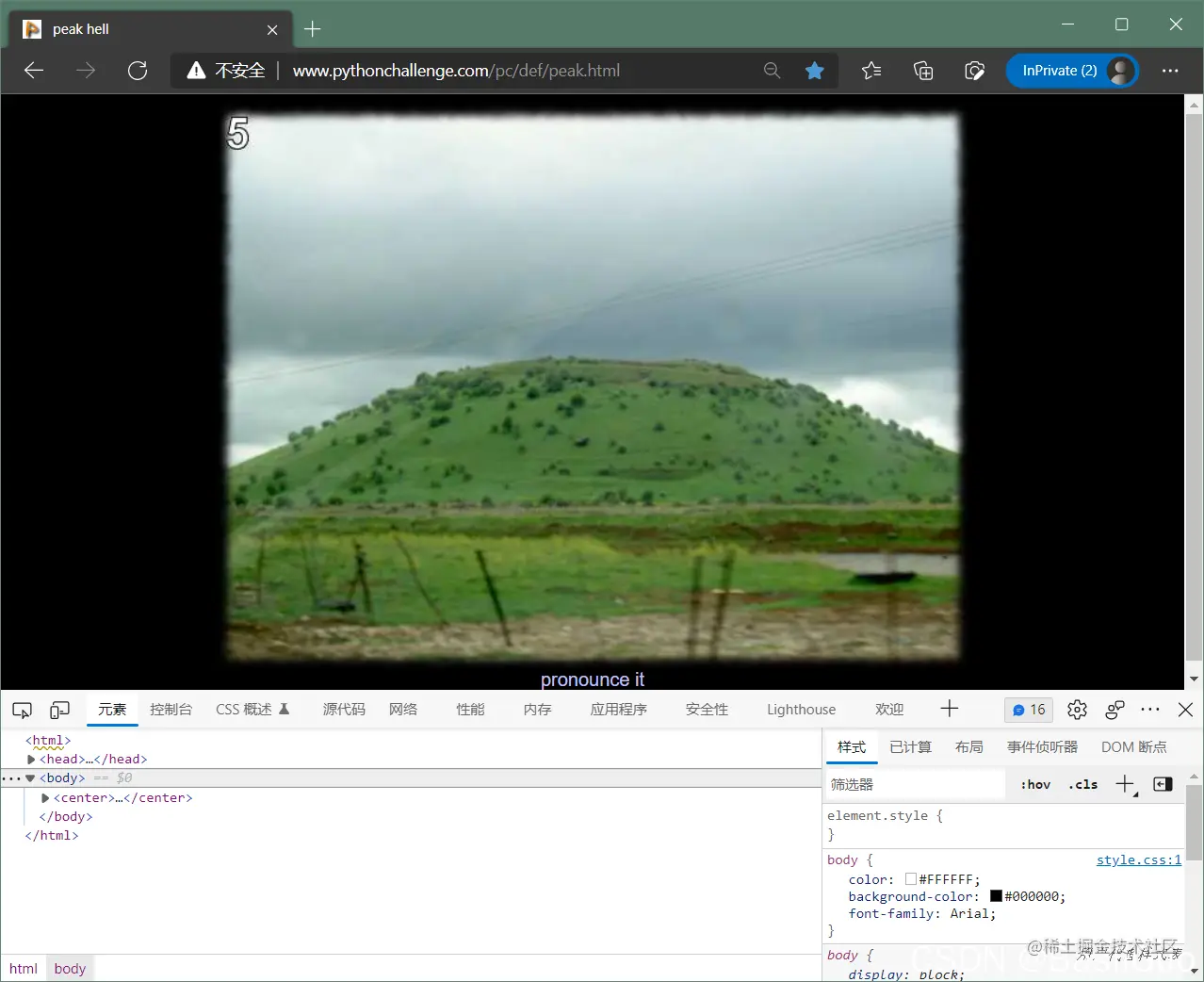Screen dimensions: 1204x982
Task: Open the DevTools customize ellipsis menu
Action: 1150,710
